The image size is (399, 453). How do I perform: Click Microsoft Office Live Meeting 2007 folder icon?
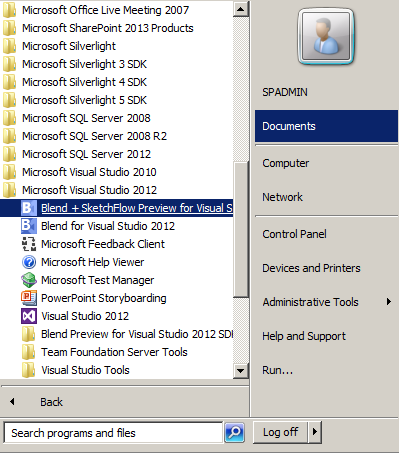(9, 10)
